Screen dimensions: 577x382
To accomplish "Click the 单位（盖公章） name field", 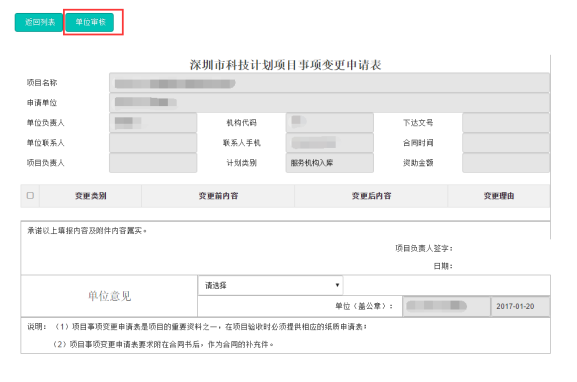I will pyautogui.click(x=446, y=307).
